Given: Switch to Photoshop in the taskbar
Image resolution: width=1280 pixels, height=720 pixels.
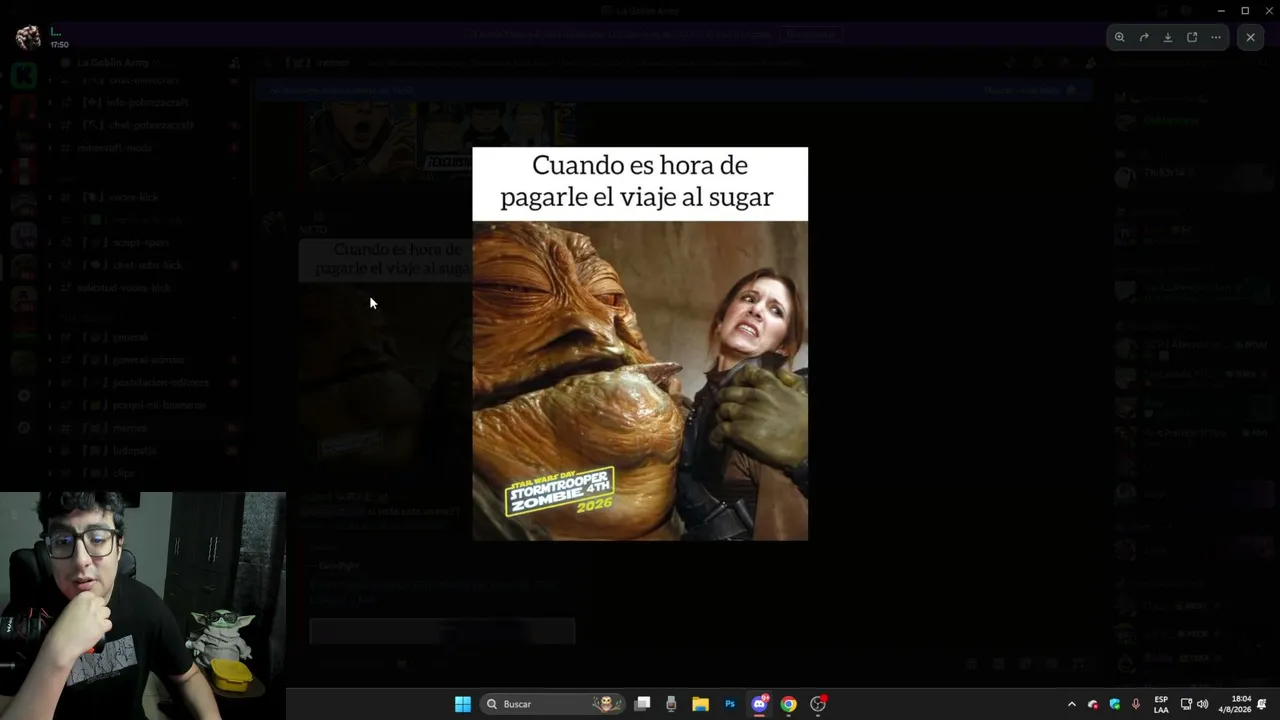Looking at the screenshot, I should pyautogui.click(x=730, y=704).
